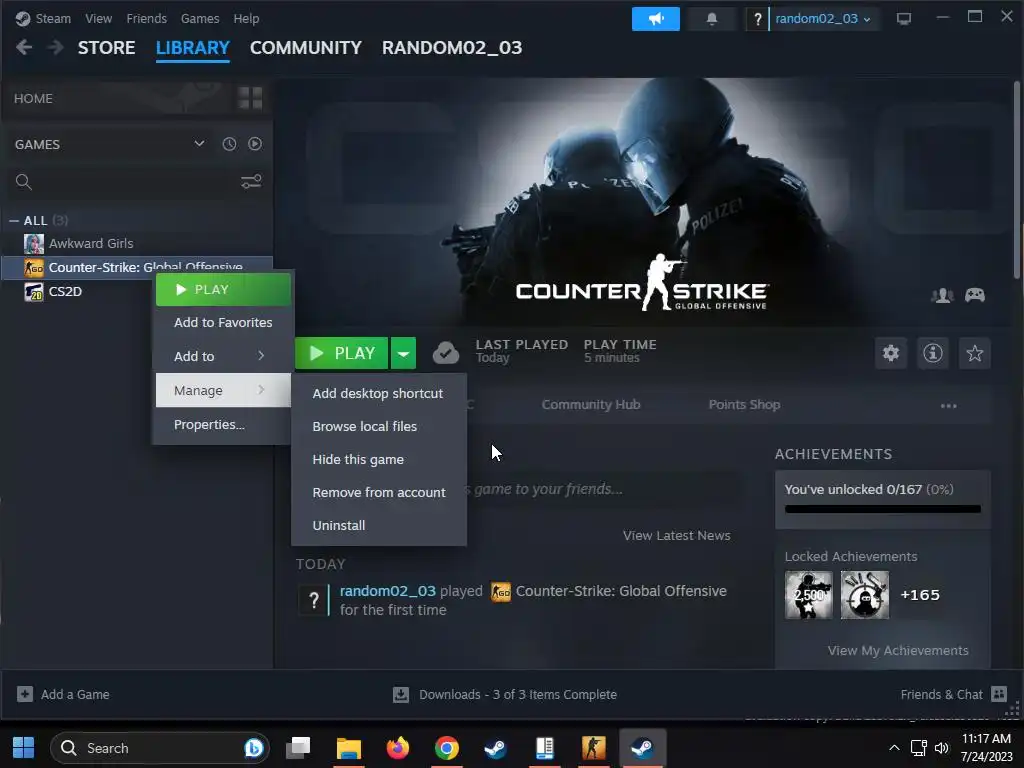This screenshot has width=1024, height=768.
Task: Go back with the left arrow
Action: click(x=24, y=47)
